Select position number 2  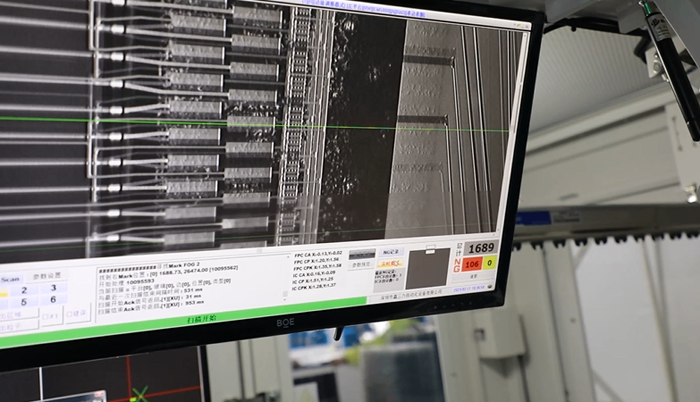click(x=23, y=290)
